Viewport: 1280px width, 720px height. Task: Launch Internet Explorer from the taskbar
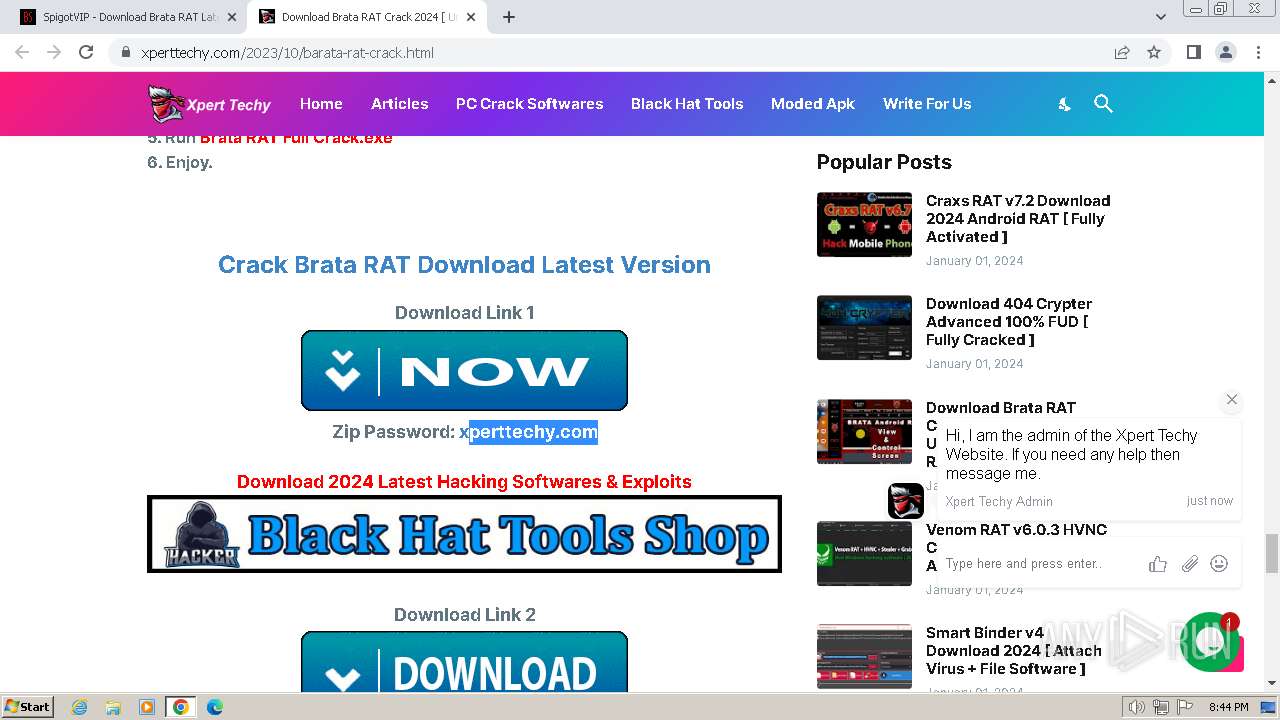pyautogui.click(x=80, y=707)
